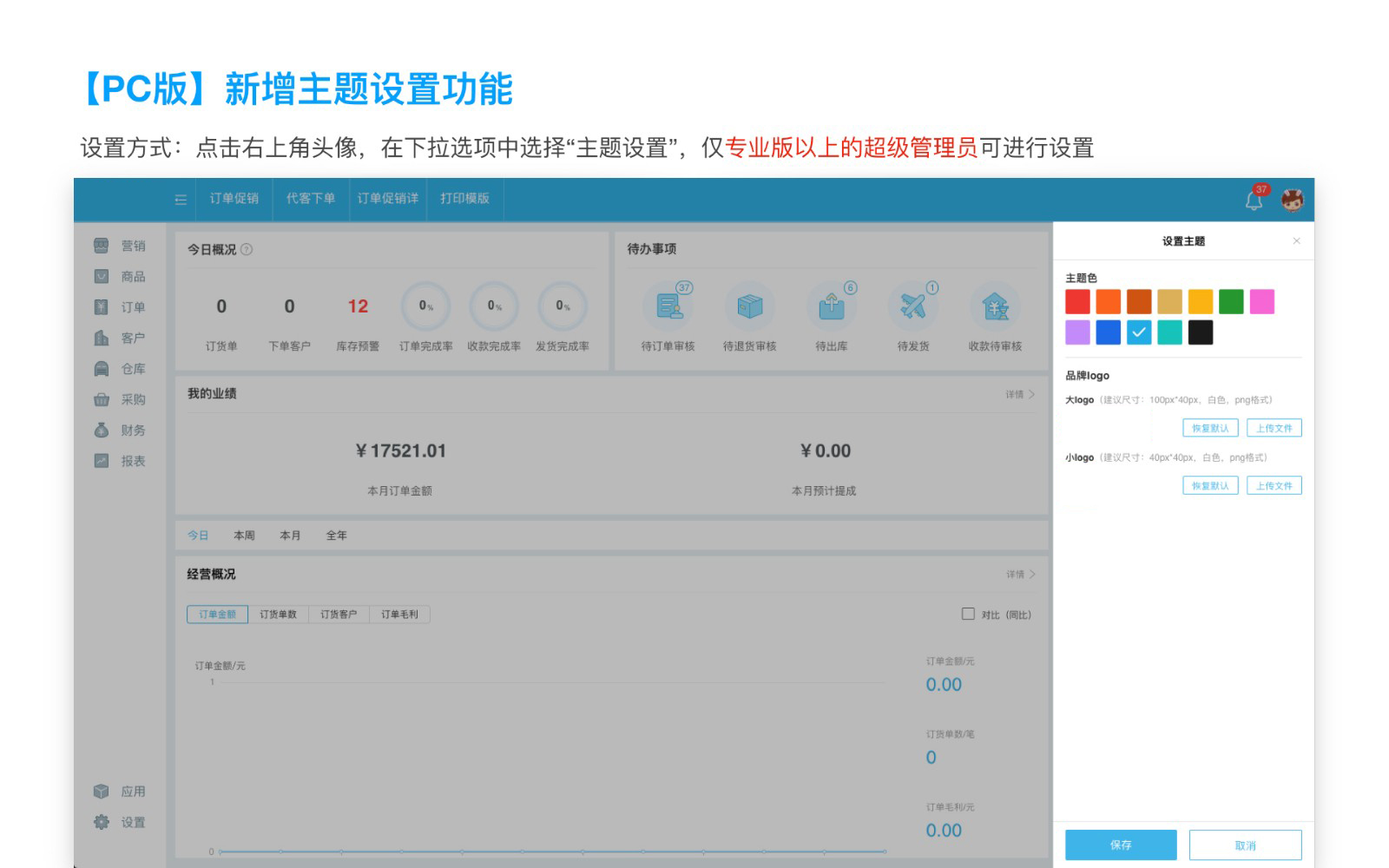Enable the 对比 (同比) checkbox
This screenshot has height=868, width=1389.
968,614
